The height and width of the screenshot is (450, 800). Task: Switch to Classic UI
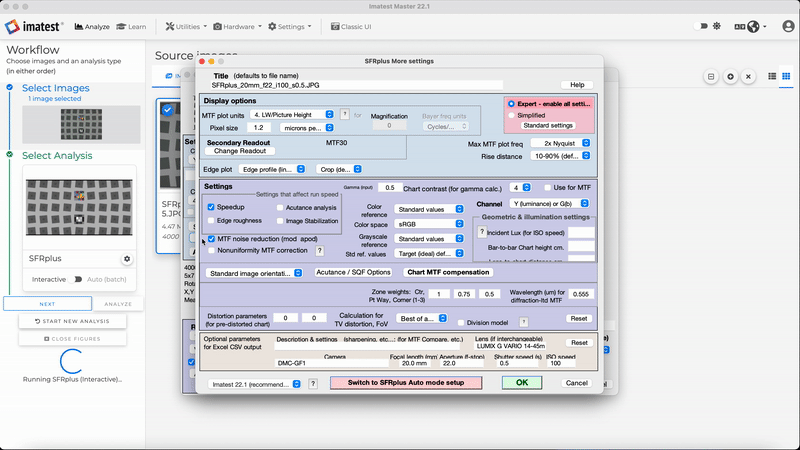coord(351,27)
